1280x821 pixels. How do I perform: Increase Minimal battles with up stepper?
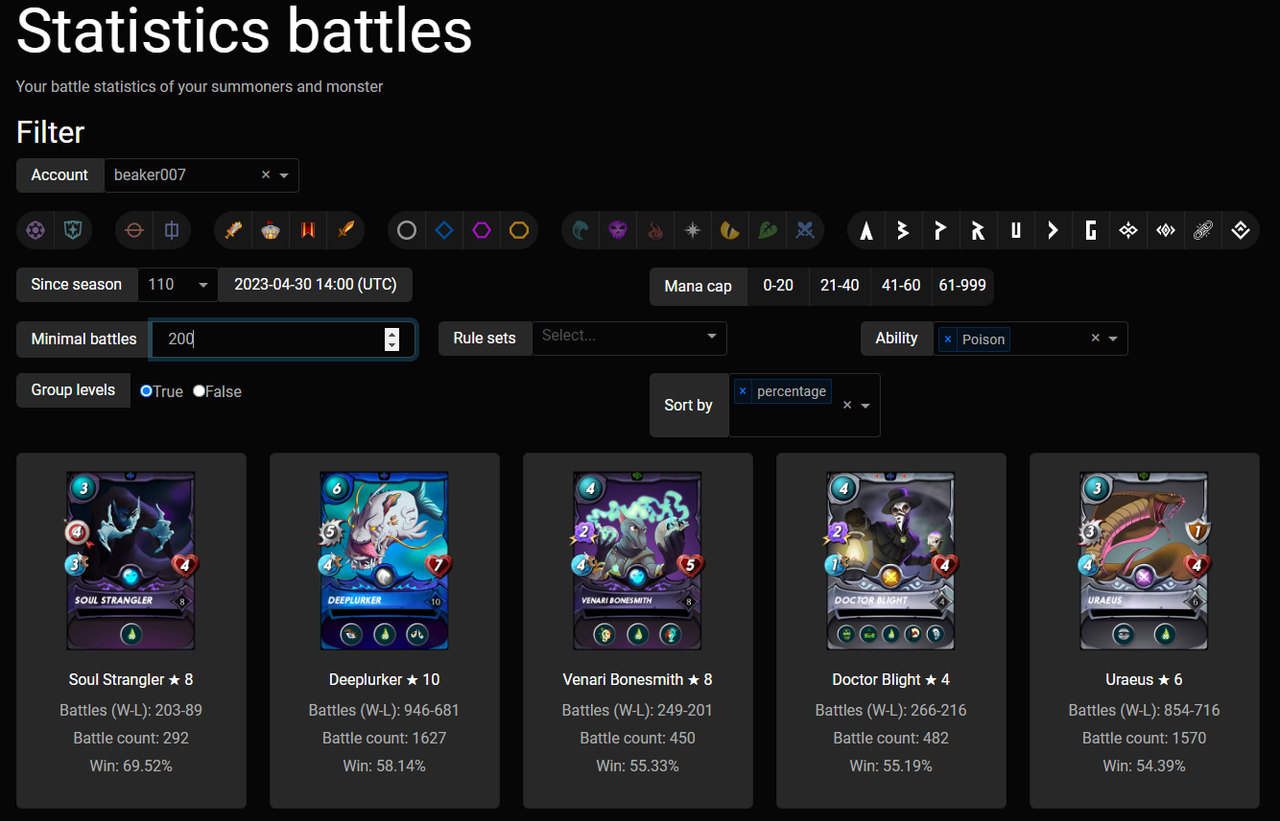pos(392,333)
